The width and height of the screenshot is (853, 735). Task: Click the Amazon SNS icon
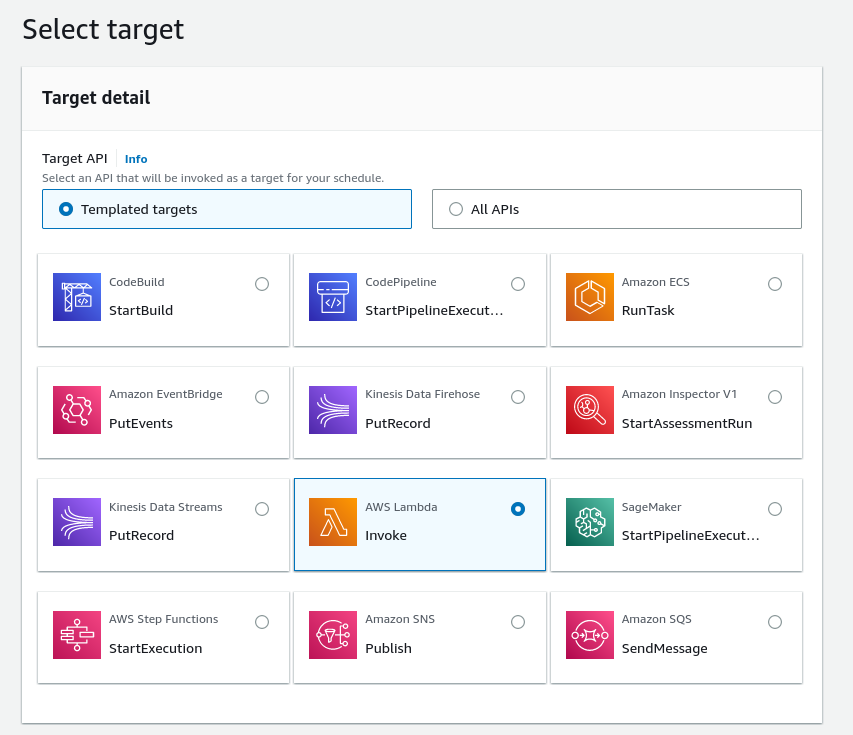coord(333,635)
